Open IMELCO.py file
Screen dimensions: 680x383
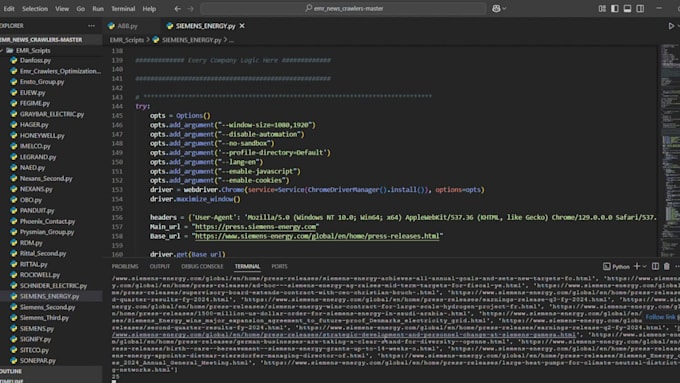click(35, 146)
